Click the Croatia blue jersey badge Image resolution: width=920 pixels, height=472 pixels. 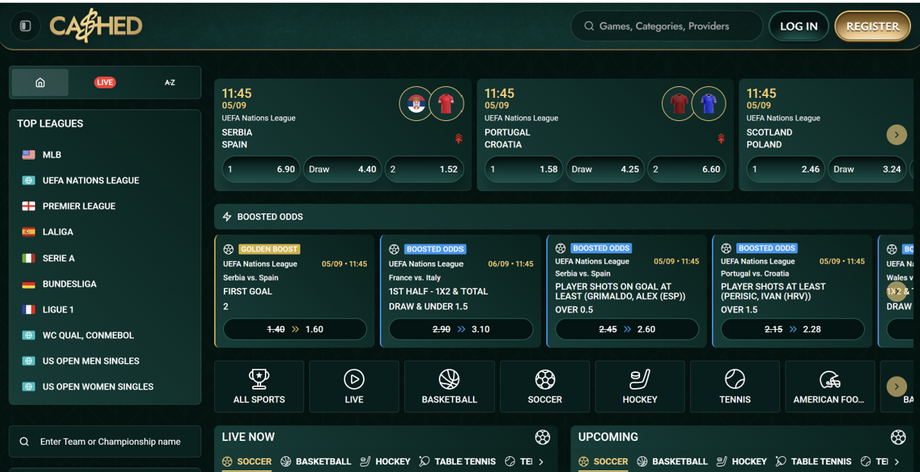pyautogui.click(x=709, y=104)
